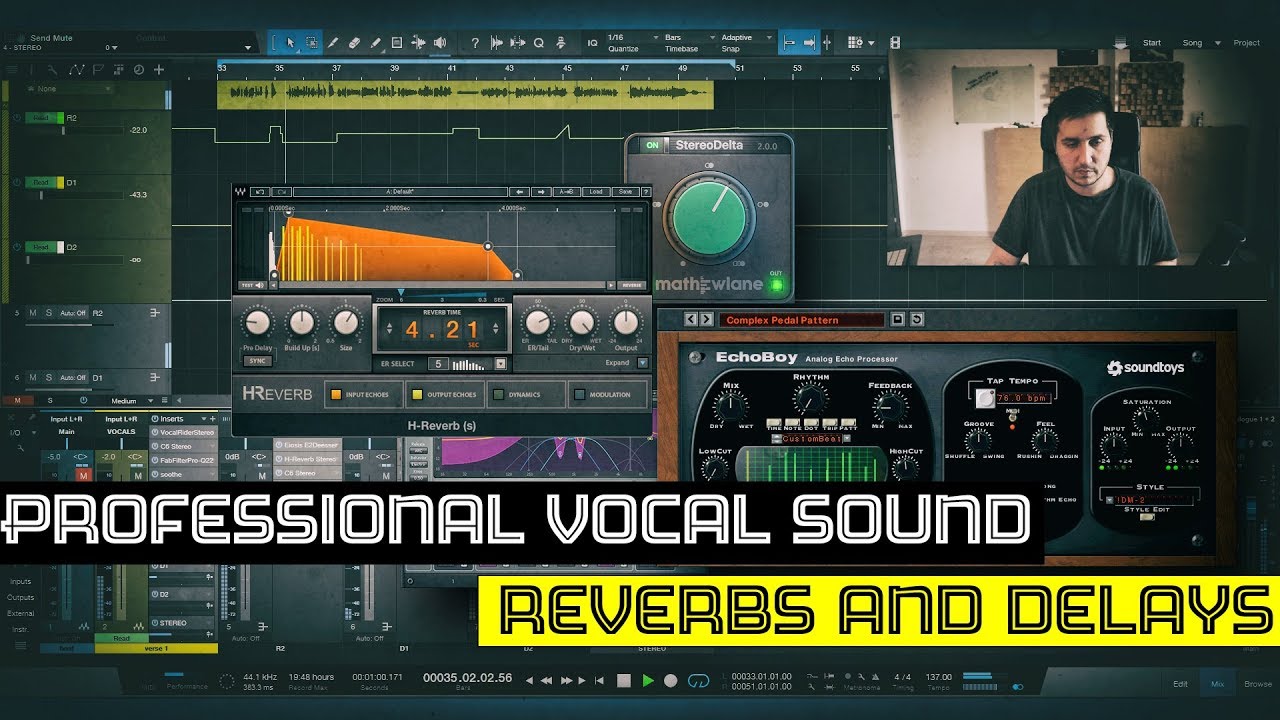Toggle EchoBoy MIDI sync switch
1280x720 pixels.
point(1013,417)
